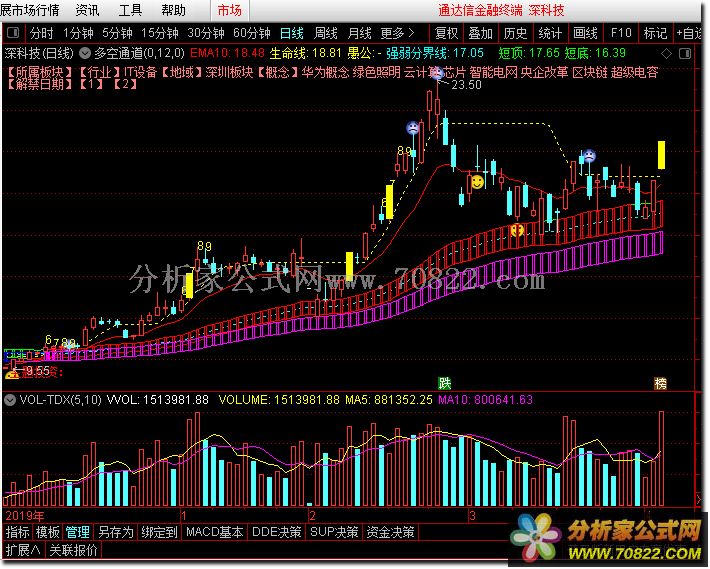The width and height of the screenshot is (710, 569).
Task: Click the green 跌 marker above volume panel
Action: click(x=443, y=383)
